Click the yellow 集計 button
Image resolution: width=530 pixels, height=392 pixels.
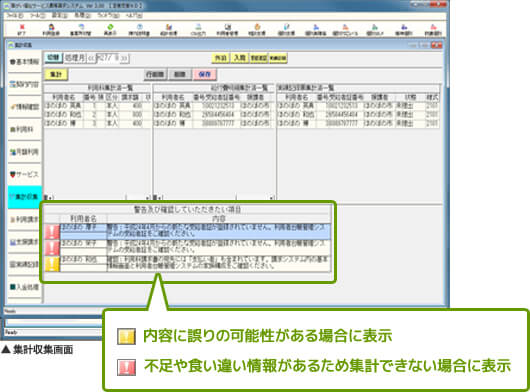tap(56, 75)
